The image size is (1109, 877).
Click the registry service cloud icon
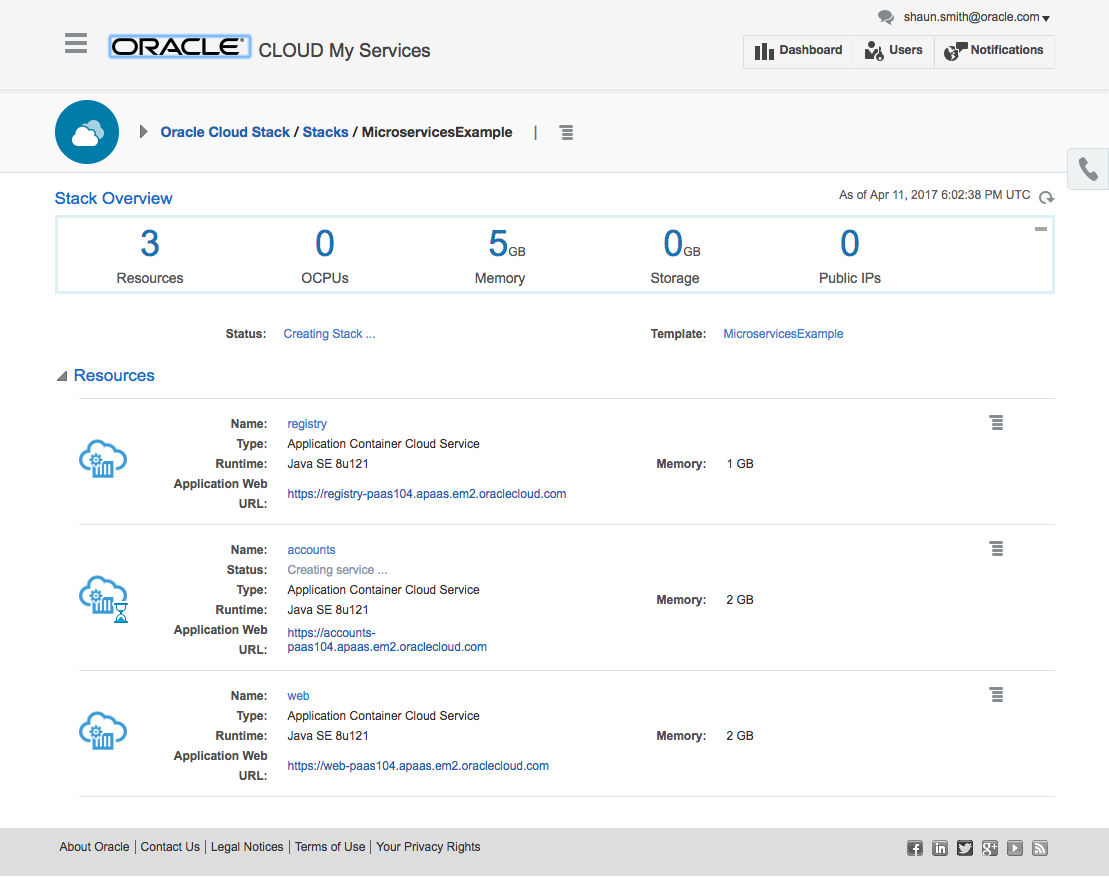pyautogui.click(x=103, y=459)
